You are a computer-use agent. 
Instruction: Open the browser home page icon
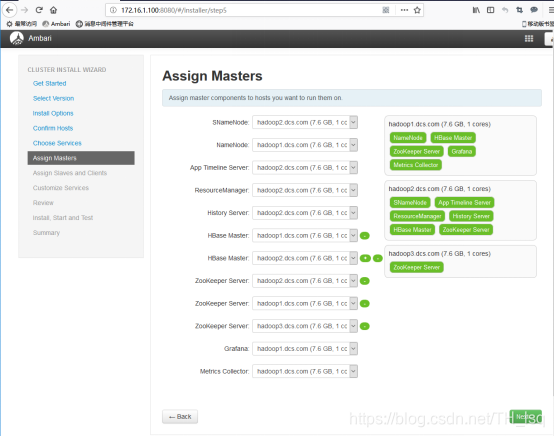(x=53, y=10)
